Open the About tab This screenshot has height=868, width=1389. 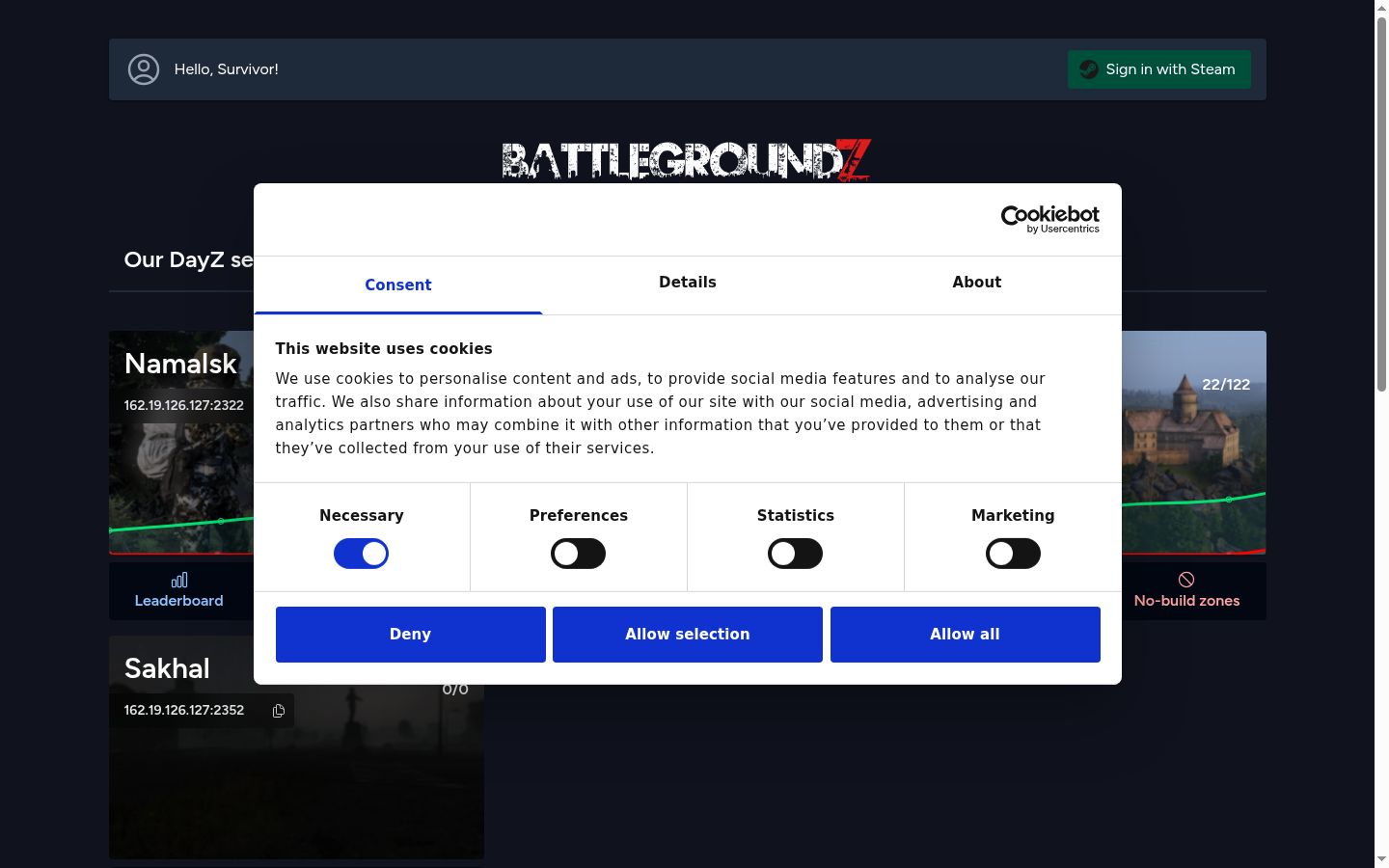[977, 283]
